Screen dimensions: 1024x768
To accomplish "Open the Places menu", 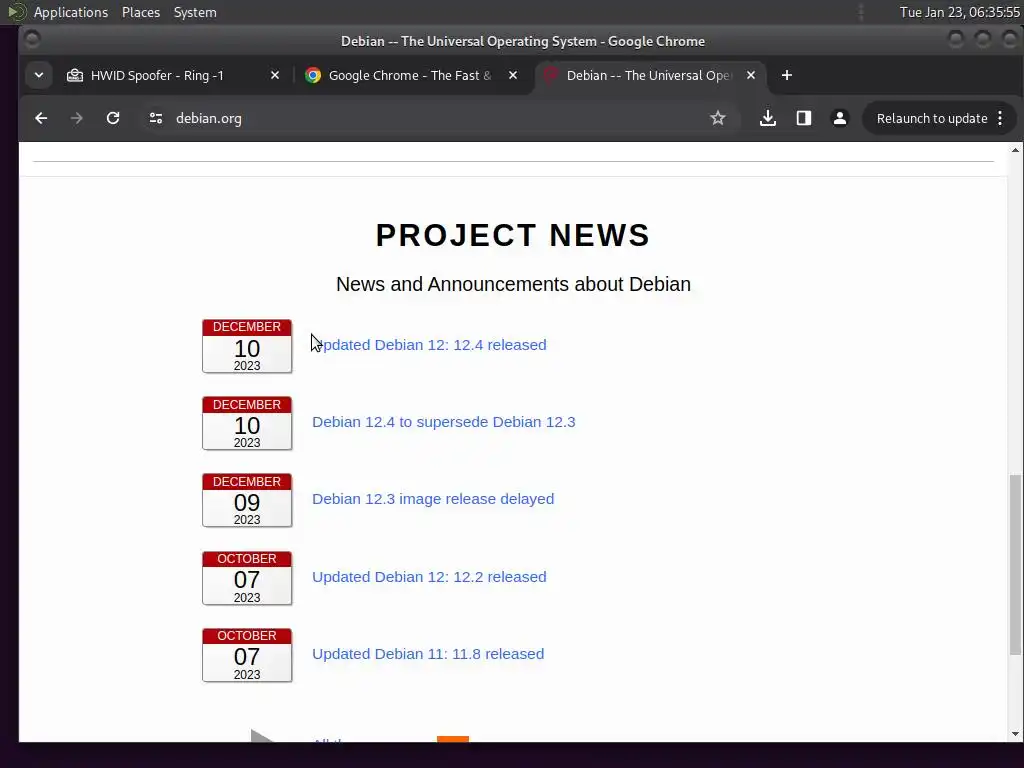I will [x=141, y=12].
